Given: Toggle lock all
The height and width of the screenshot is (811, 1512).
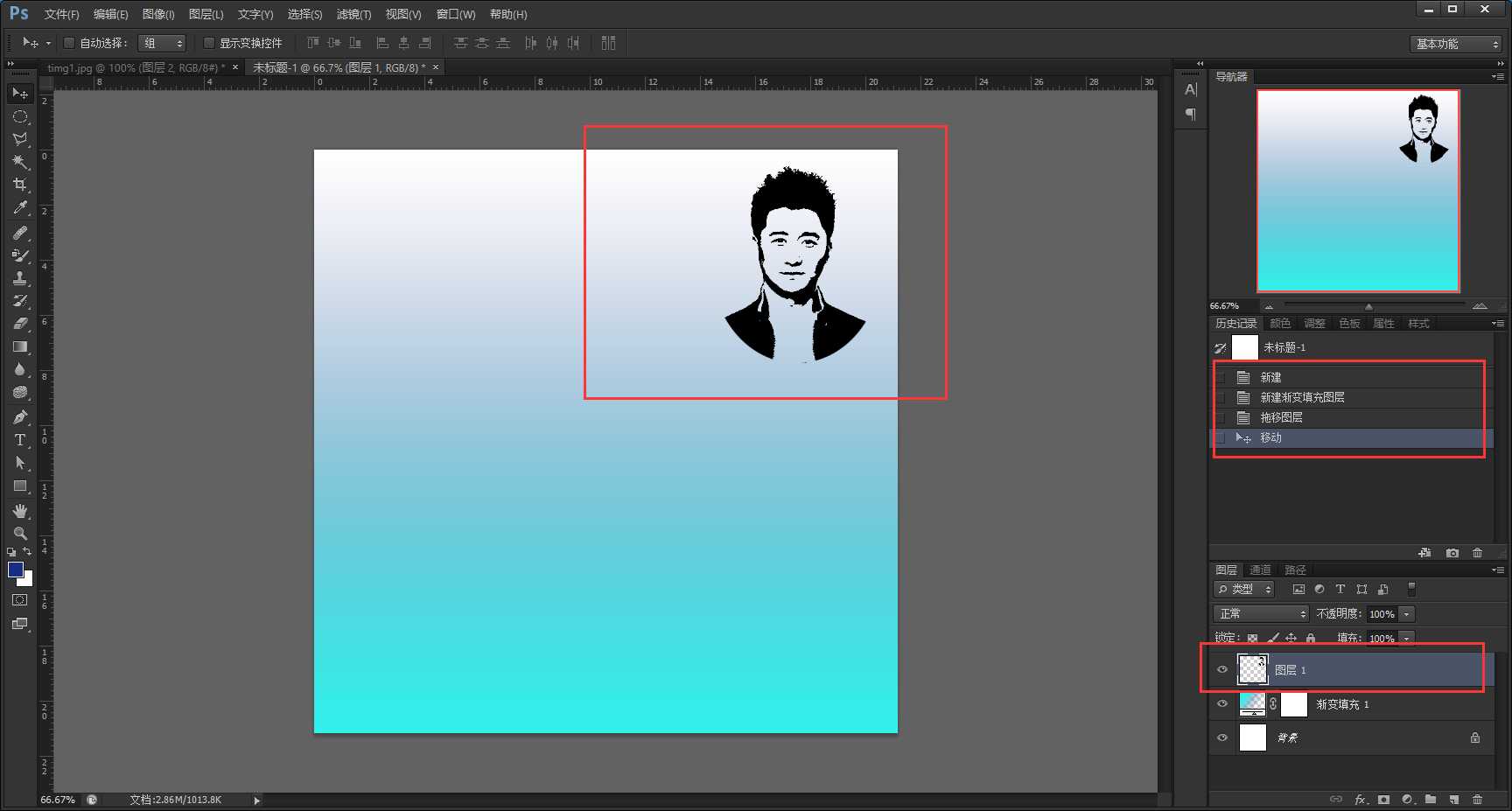Looking at the screenshot, I should tap(1311, 638).
